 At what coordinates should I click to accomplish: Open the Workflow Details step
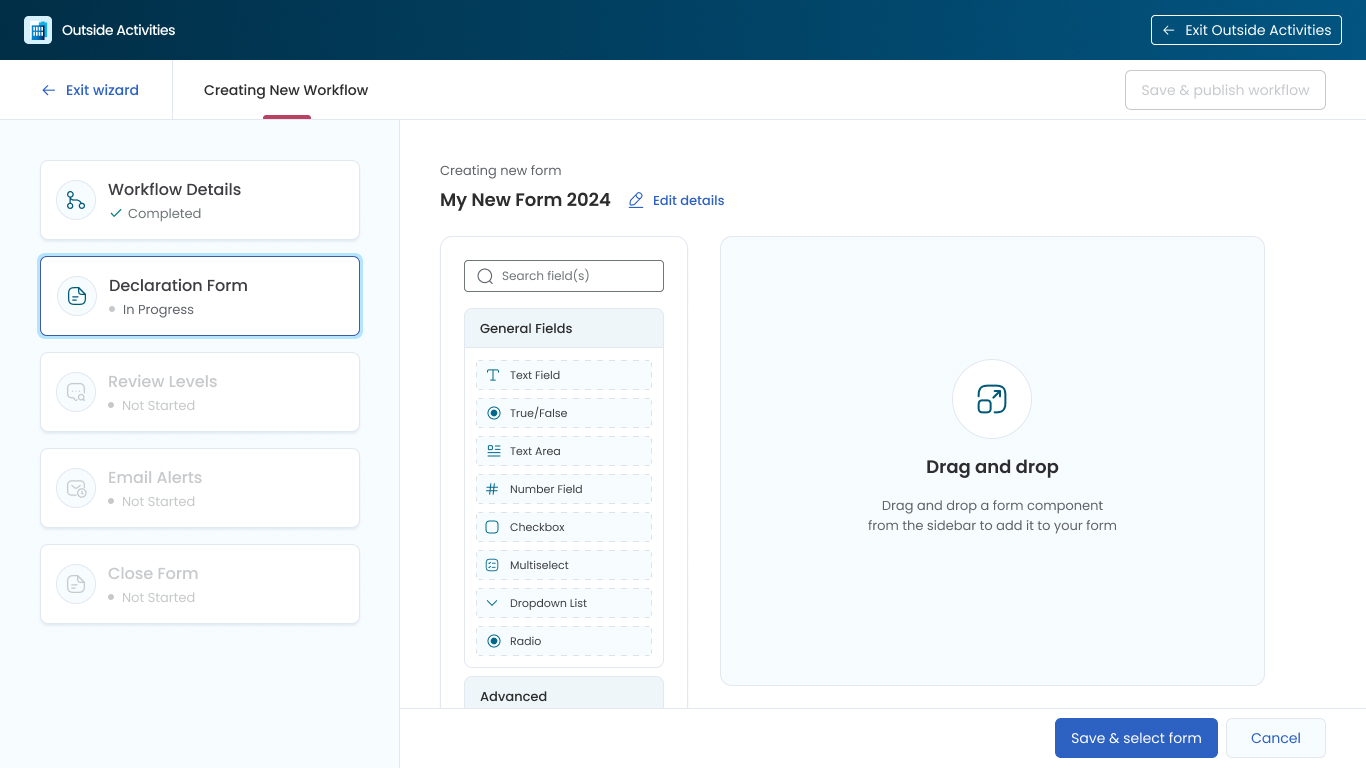(200, 200)
